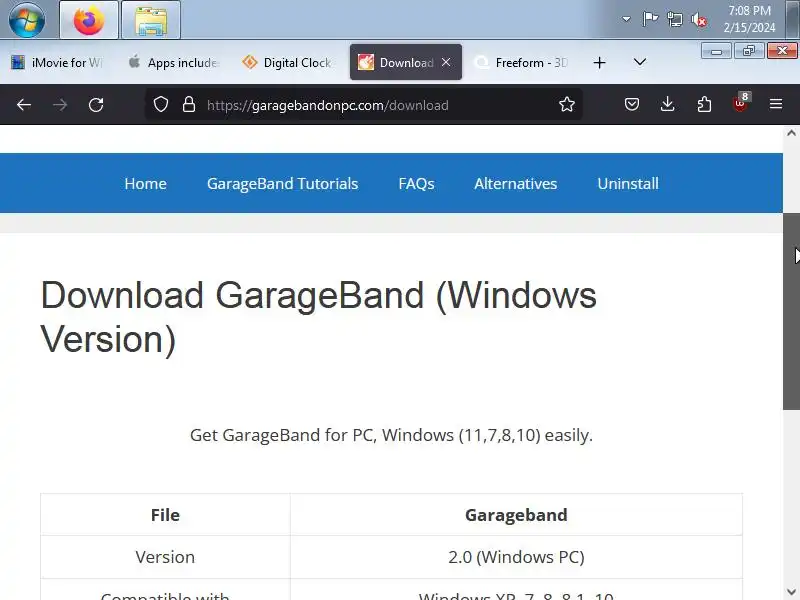Viewport: 800px width, 600px height.
Task: Switch to the Digital Clock tab
Action: pyautogui.click(x=289, y=62)
